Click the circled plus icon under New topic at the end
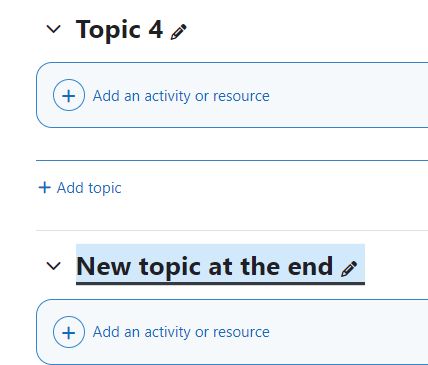Screen dimensions: 428x365 click(69, 332)
